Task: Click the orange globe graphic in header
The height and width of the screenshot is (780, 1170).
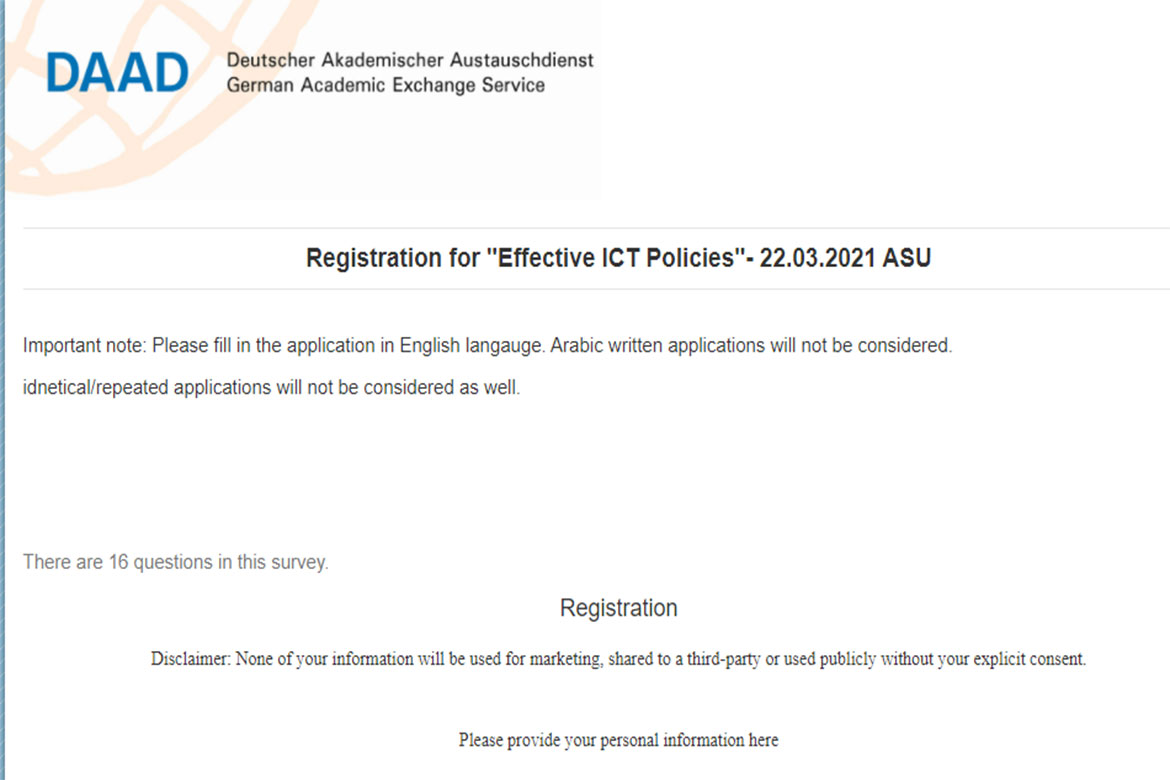Action: (x=60, y=150)
